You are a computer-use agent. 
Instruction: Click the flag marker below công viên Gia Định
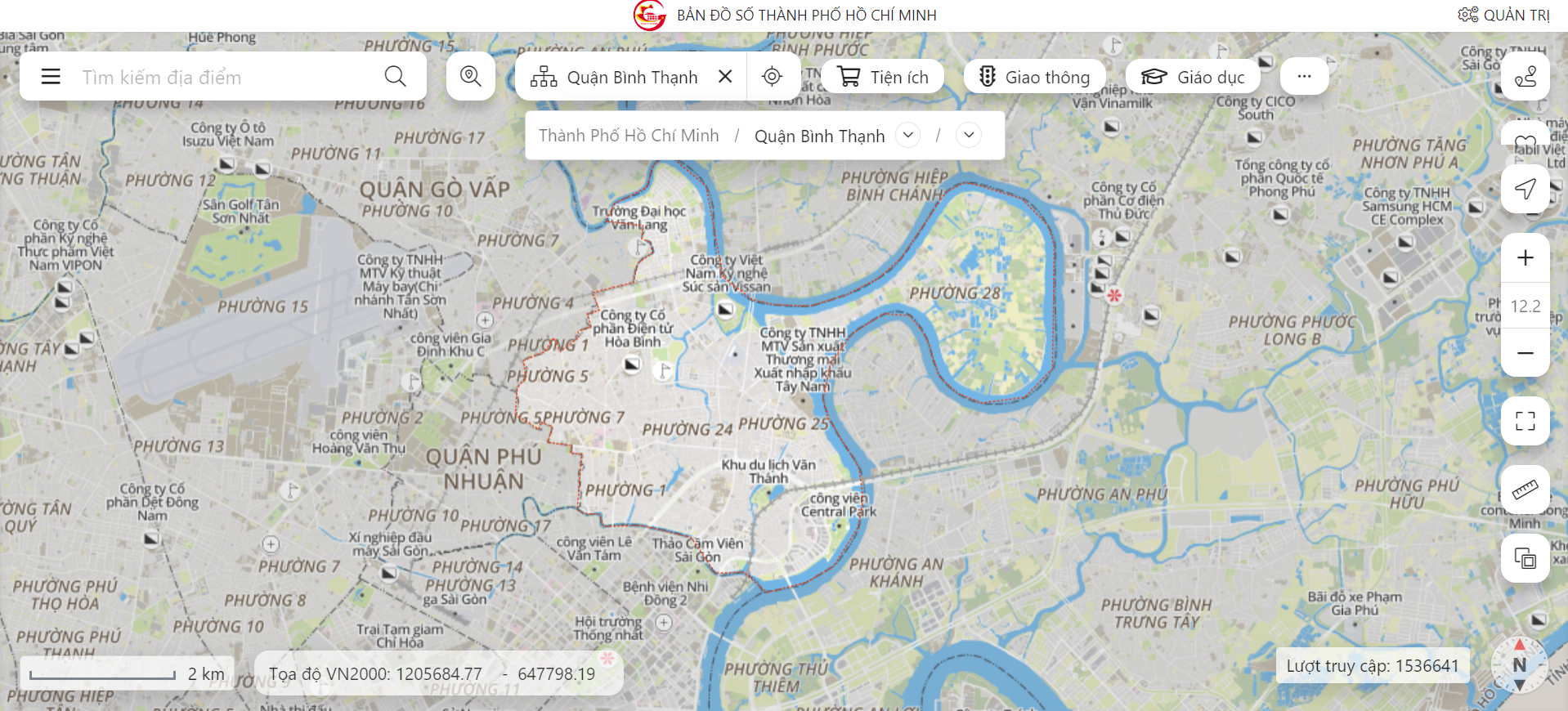click(x=412, y=382)
